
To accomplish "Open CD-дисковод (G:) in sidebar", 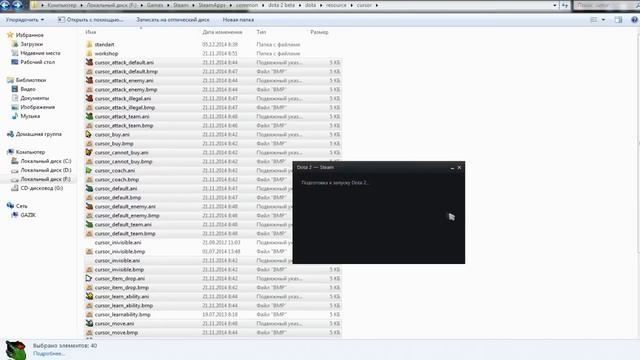I will coord(42,188).
